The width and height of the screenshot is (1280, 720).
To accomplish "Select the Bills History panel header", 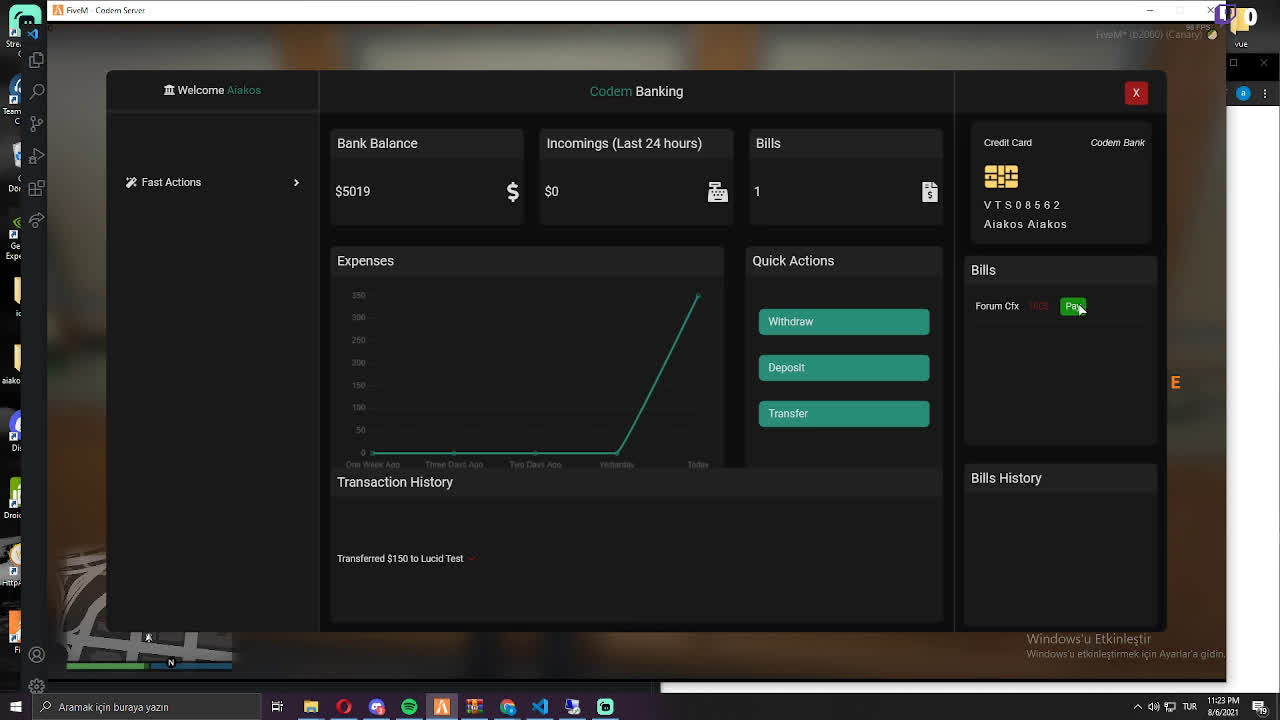I will tap(1006, 478).
